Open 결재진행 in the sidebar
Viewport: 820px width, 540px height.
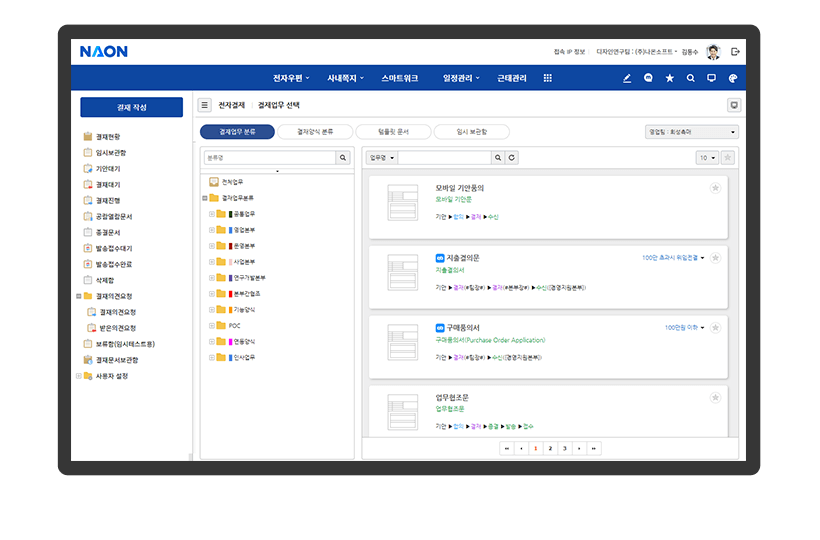[x=102, y=200]
